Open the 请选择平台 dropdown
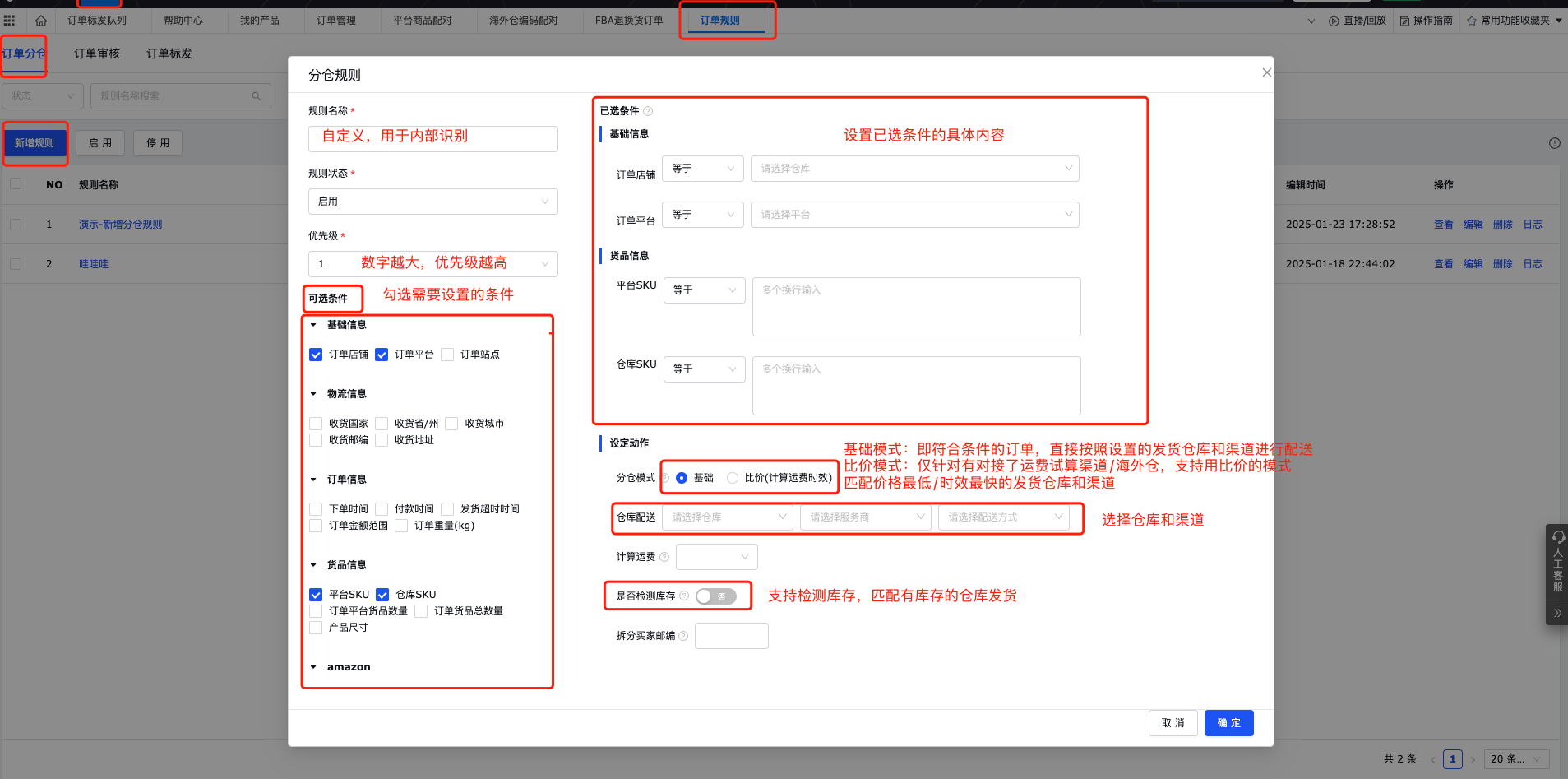The image size is (1568, 779). [x=914, y=214]
